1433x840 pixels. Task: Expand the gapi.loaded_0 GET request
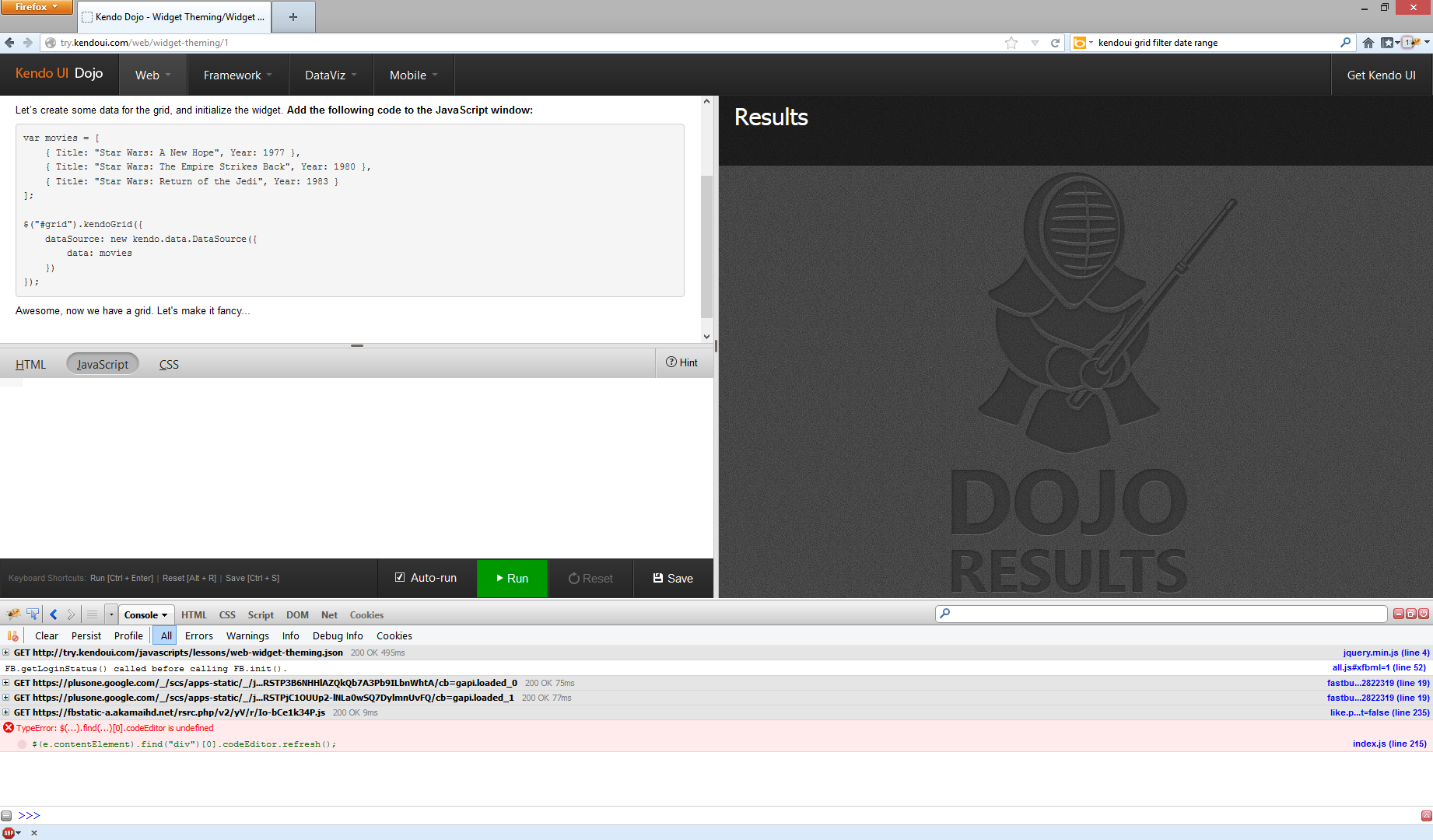click(6, 683)
